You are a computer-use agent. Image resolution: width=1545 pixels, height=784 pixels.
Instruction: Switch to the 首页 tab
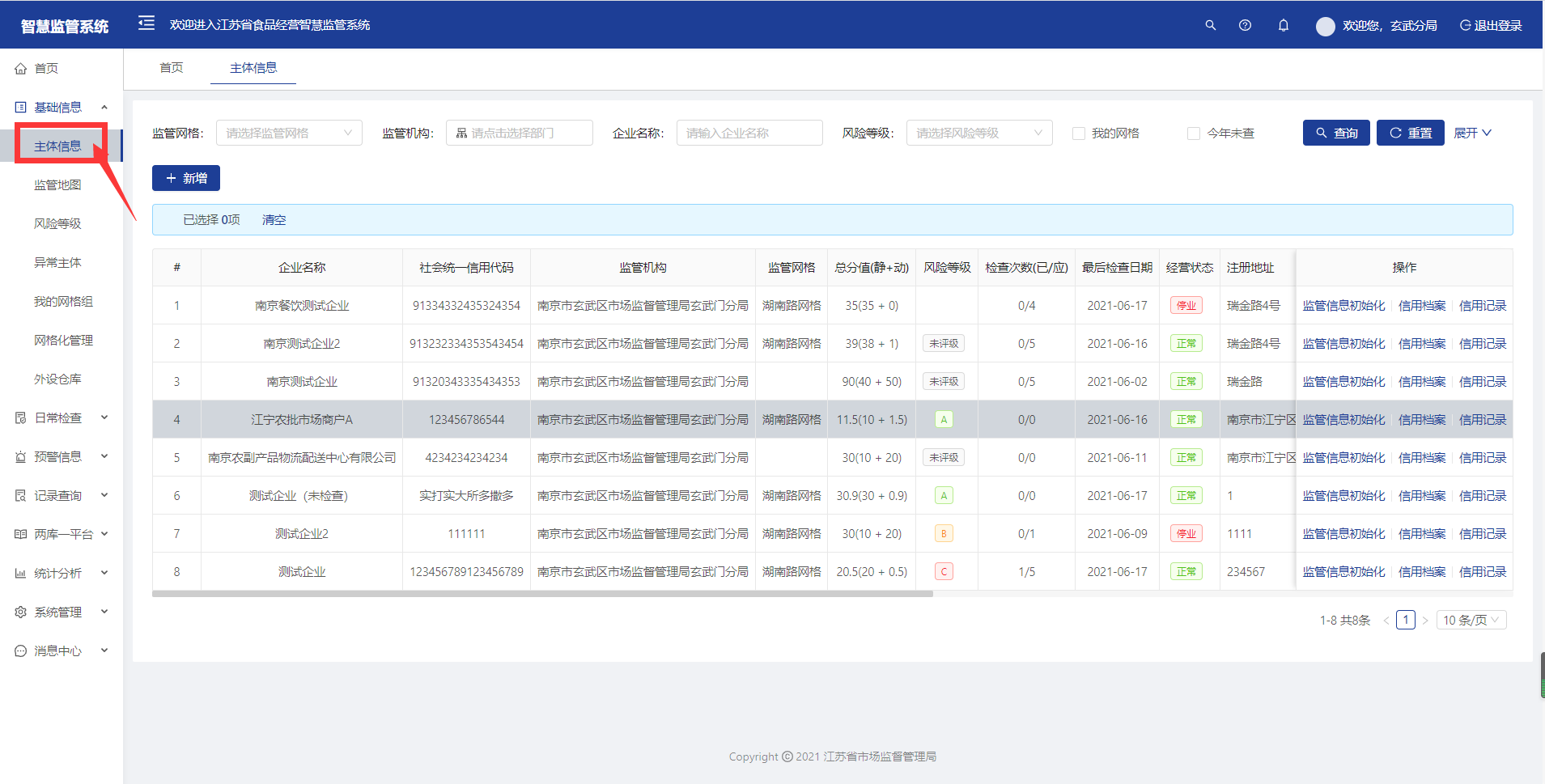click(x=171, y=68)
